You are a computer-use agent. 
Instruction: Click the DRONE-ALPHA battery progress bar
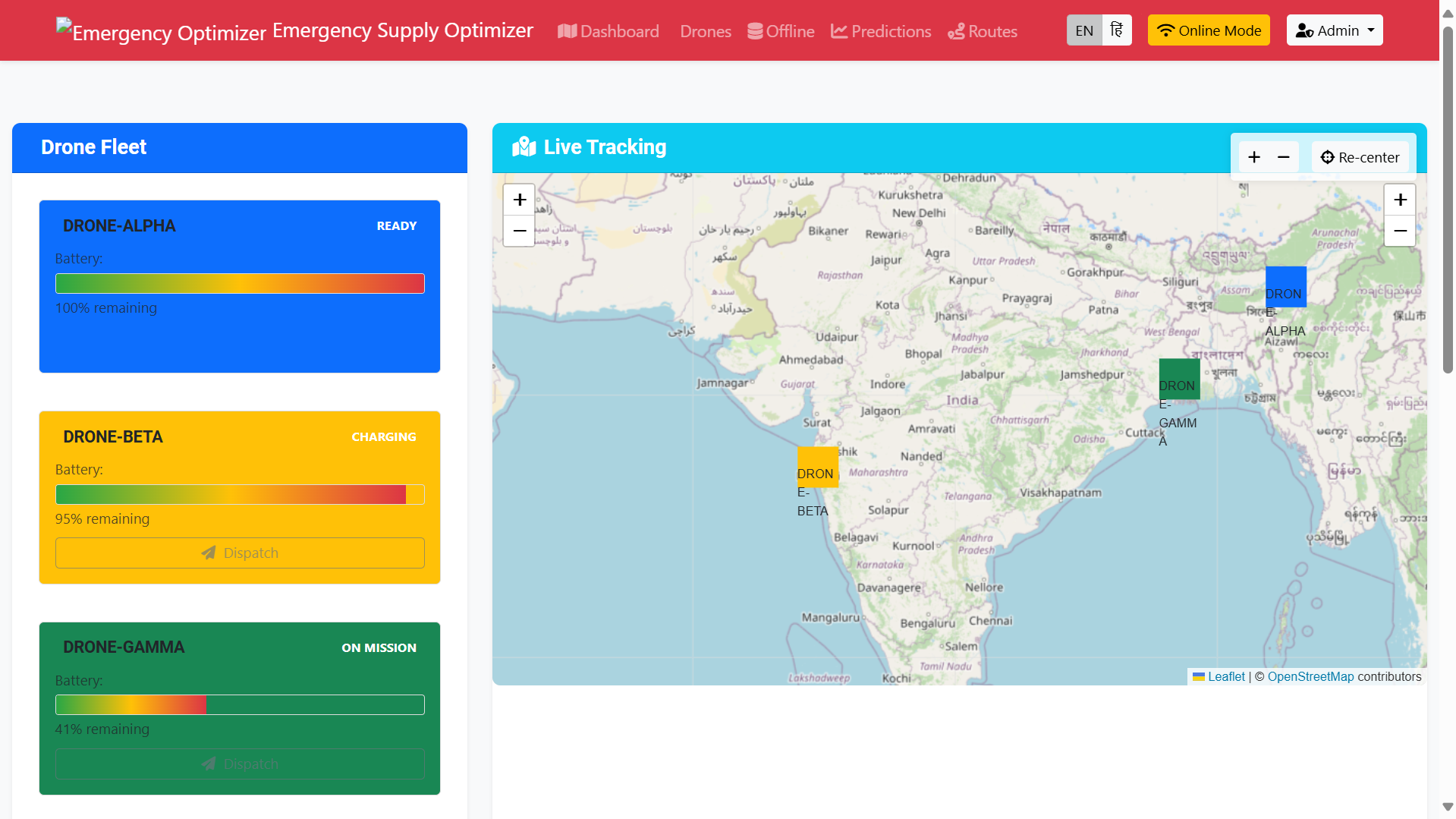click(240, 284)
